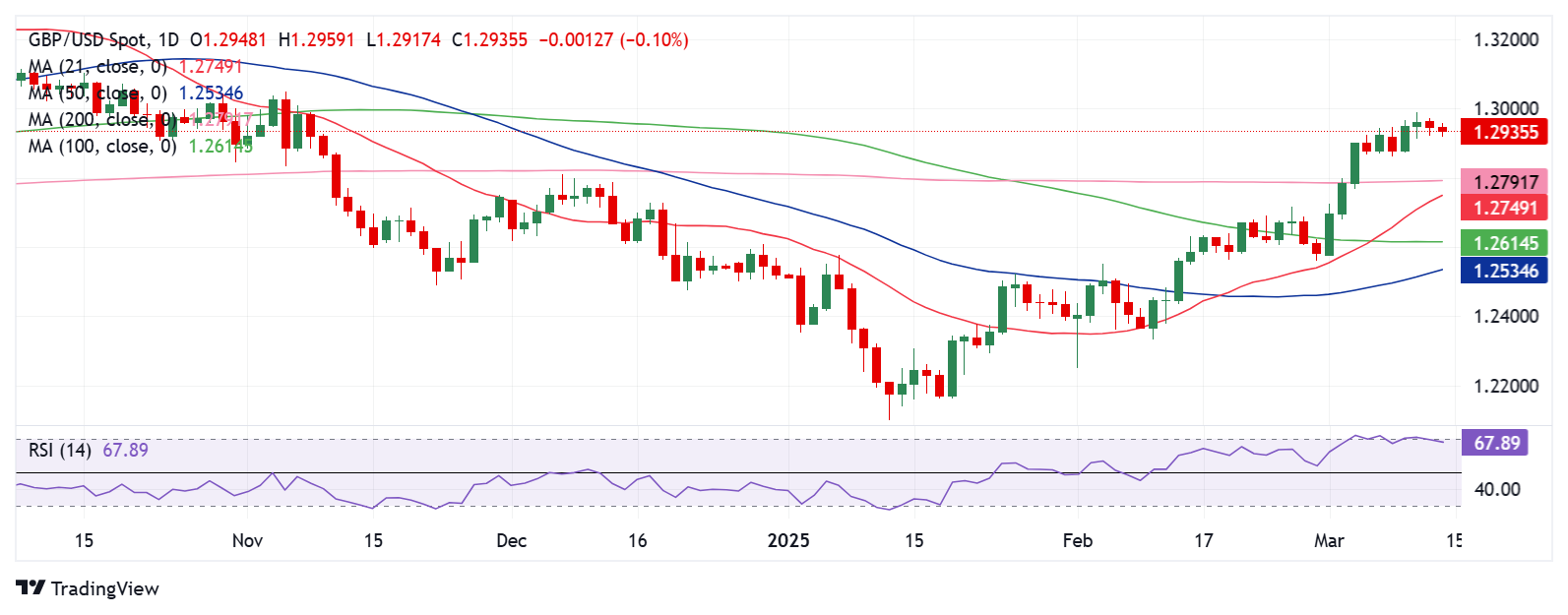
Task: Click the 2025 label on the time axis
Action: coord(788,540)
